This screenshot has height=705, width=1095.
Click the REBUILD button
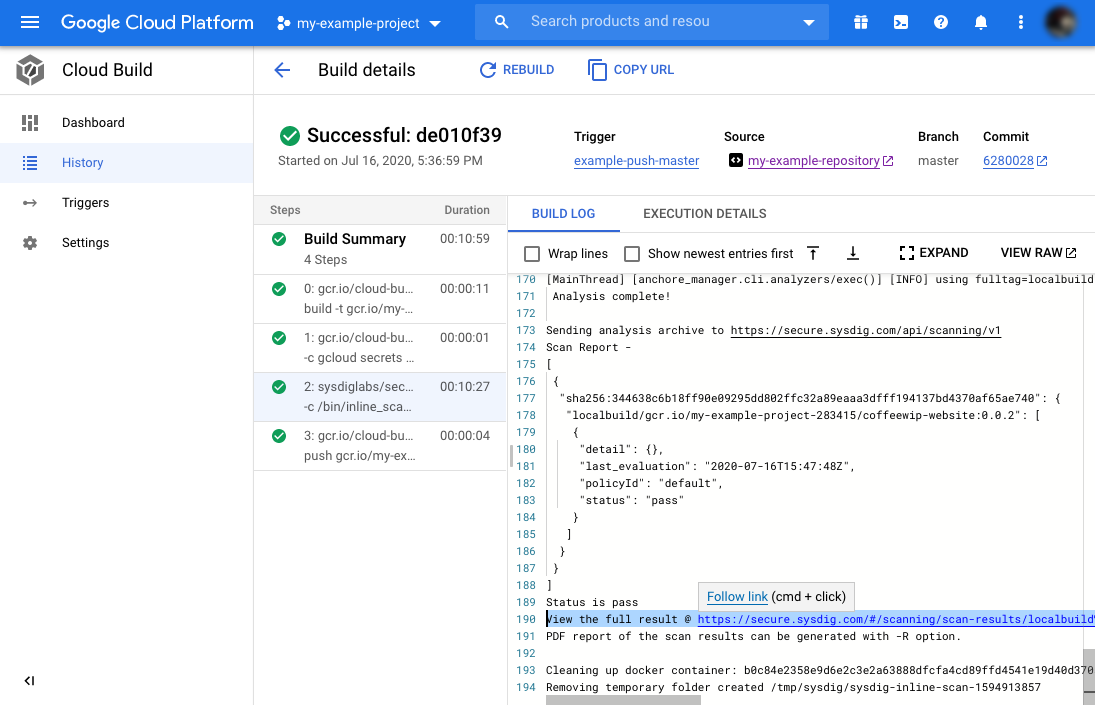[x=517, y=70]
